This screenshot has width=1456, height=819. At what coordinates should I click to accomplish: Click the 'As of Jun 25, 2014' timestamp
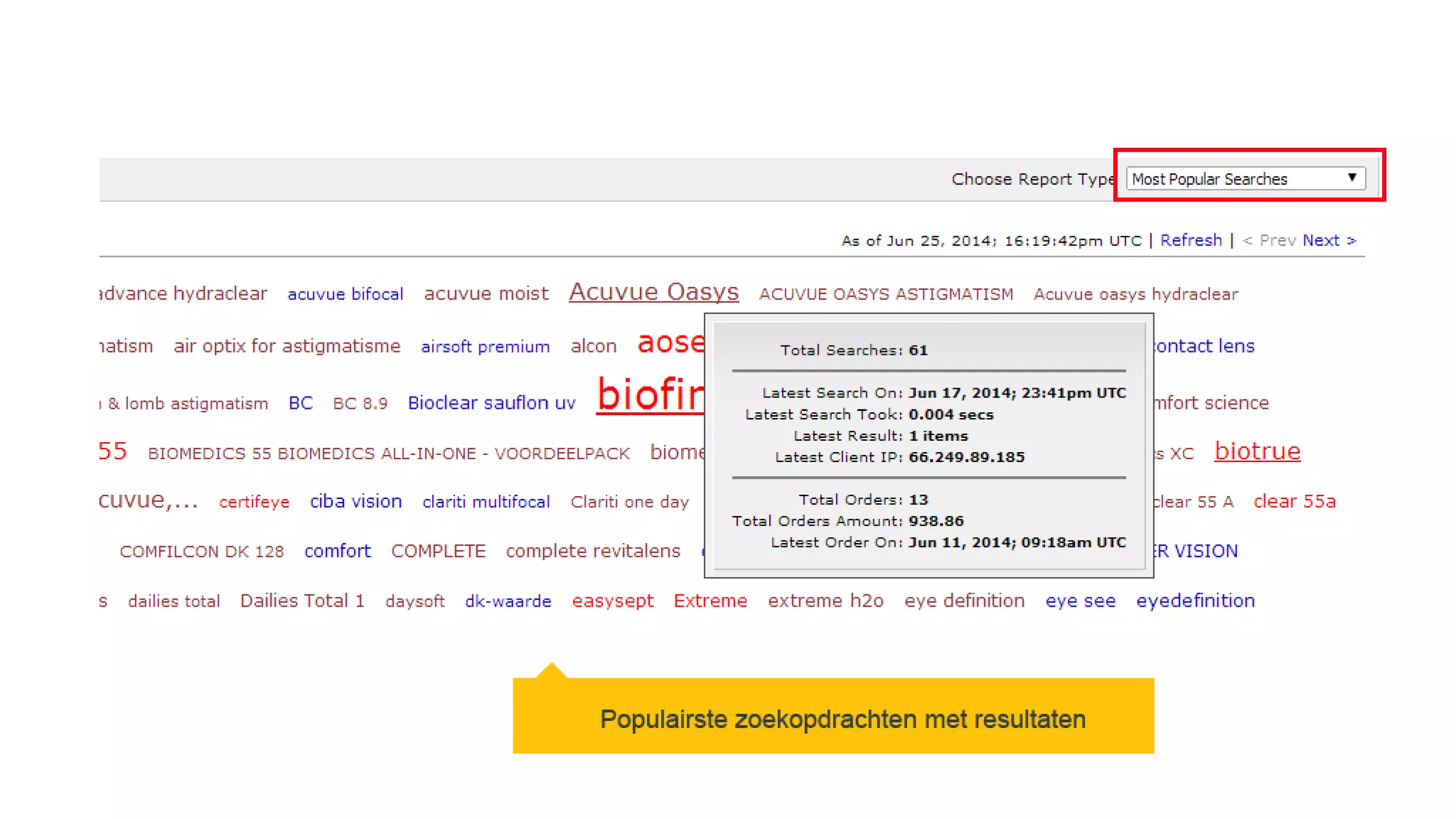(991, 241)
